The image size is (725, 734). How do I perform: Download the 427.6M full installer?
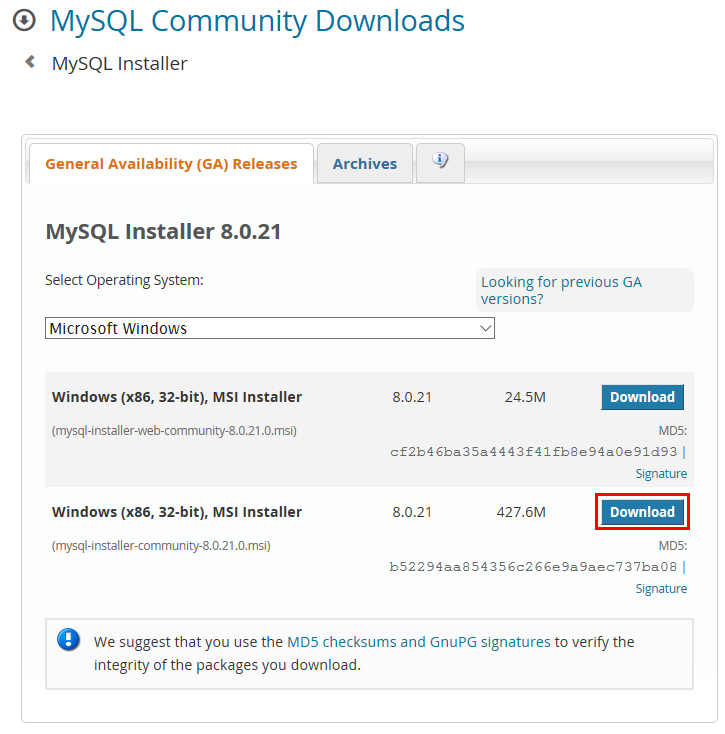[x=642, y=512]
